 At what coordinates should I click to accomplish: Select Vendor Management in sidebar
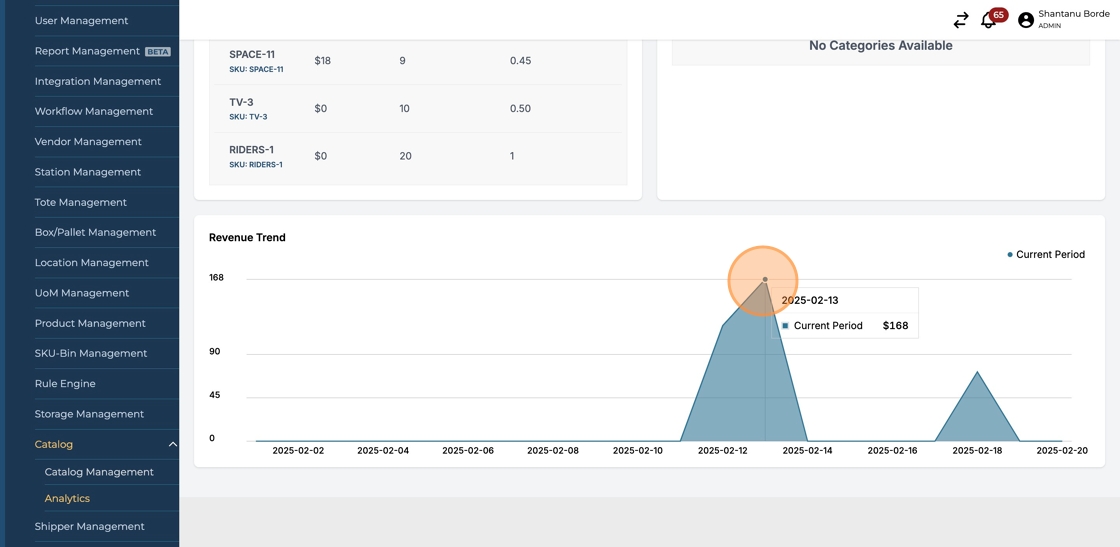[88, 142]
